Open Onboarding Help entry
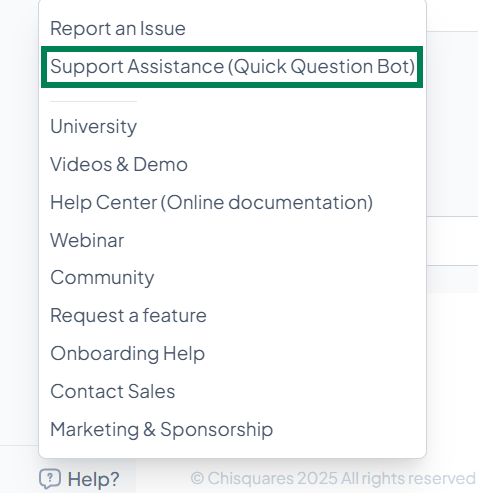The width and height of the screenshot is (478, 493). tap(128, 353)
